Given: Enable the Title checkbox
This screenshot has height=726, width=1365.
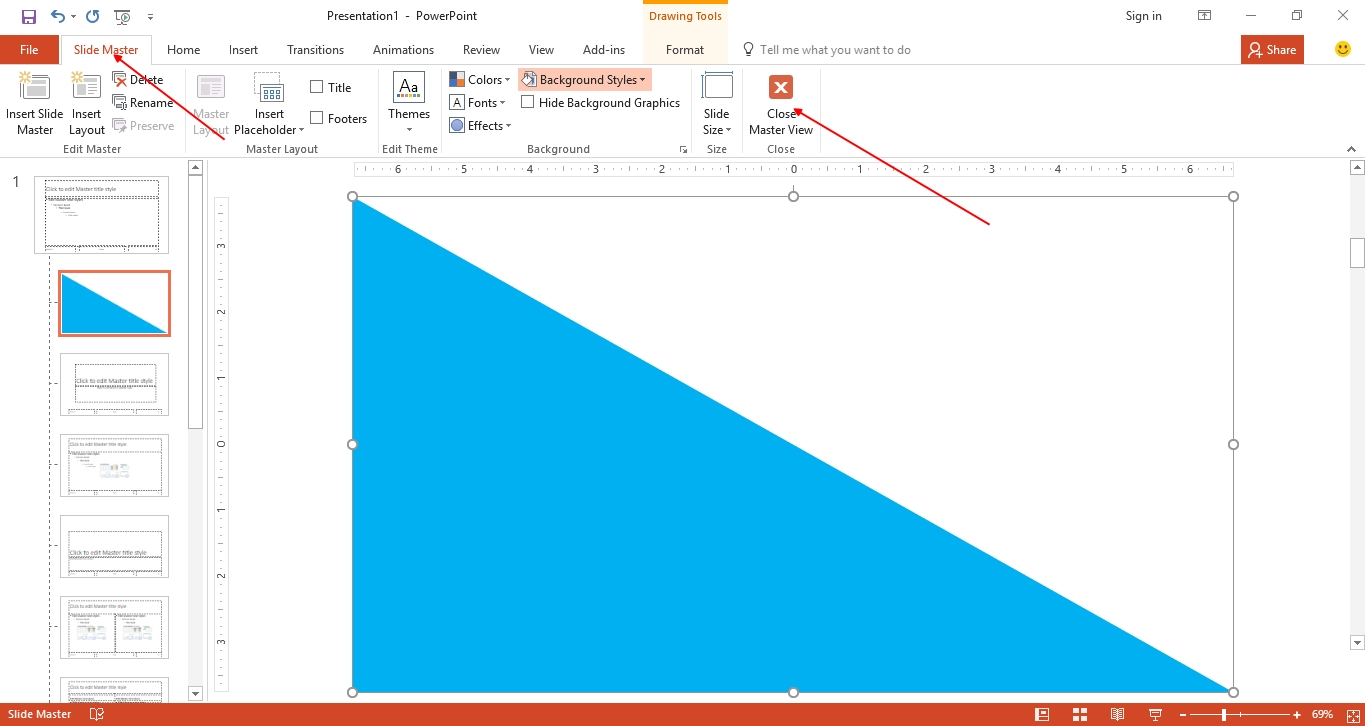Looking at the screenshot, I should click(317, 86).
